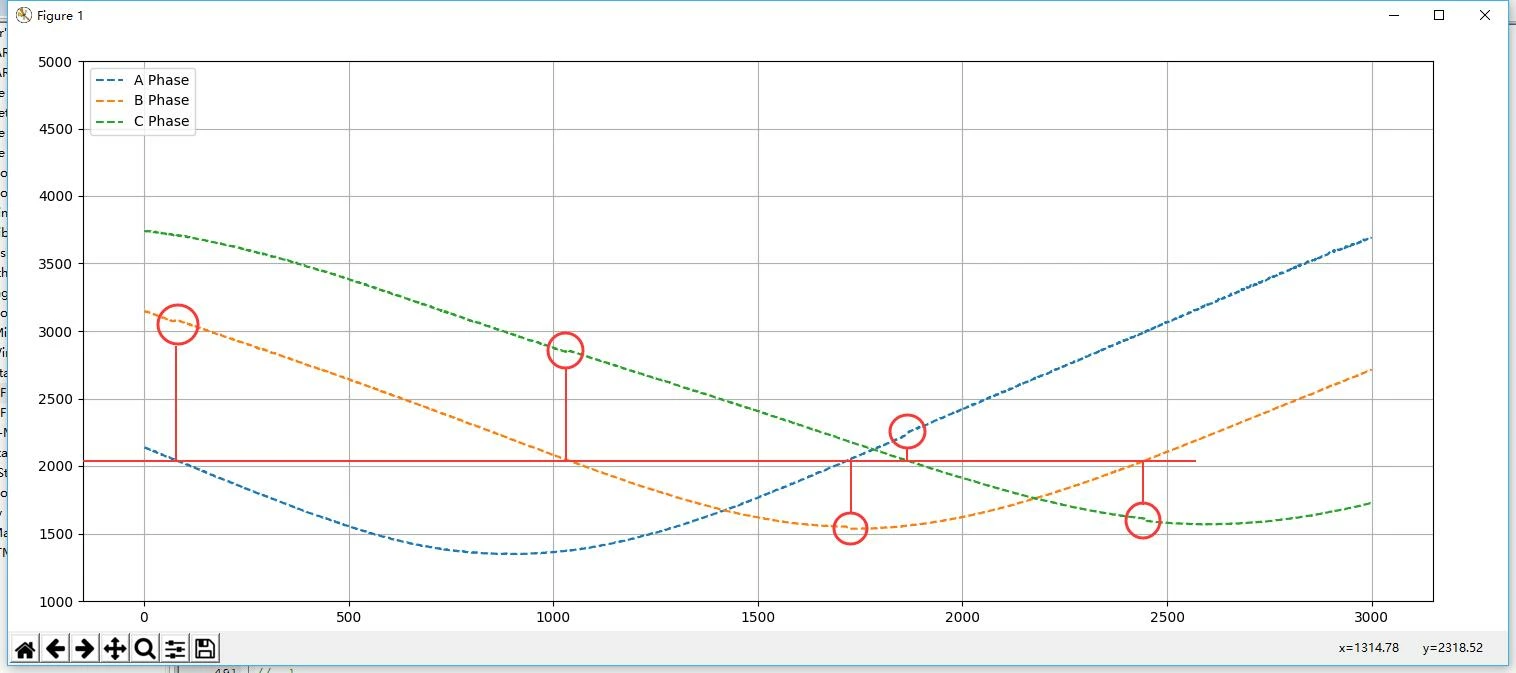Click the x=1314.78 cursor coordinate readout
1516x673 pixels.
pyautogui.click(x=1368, y=648)
